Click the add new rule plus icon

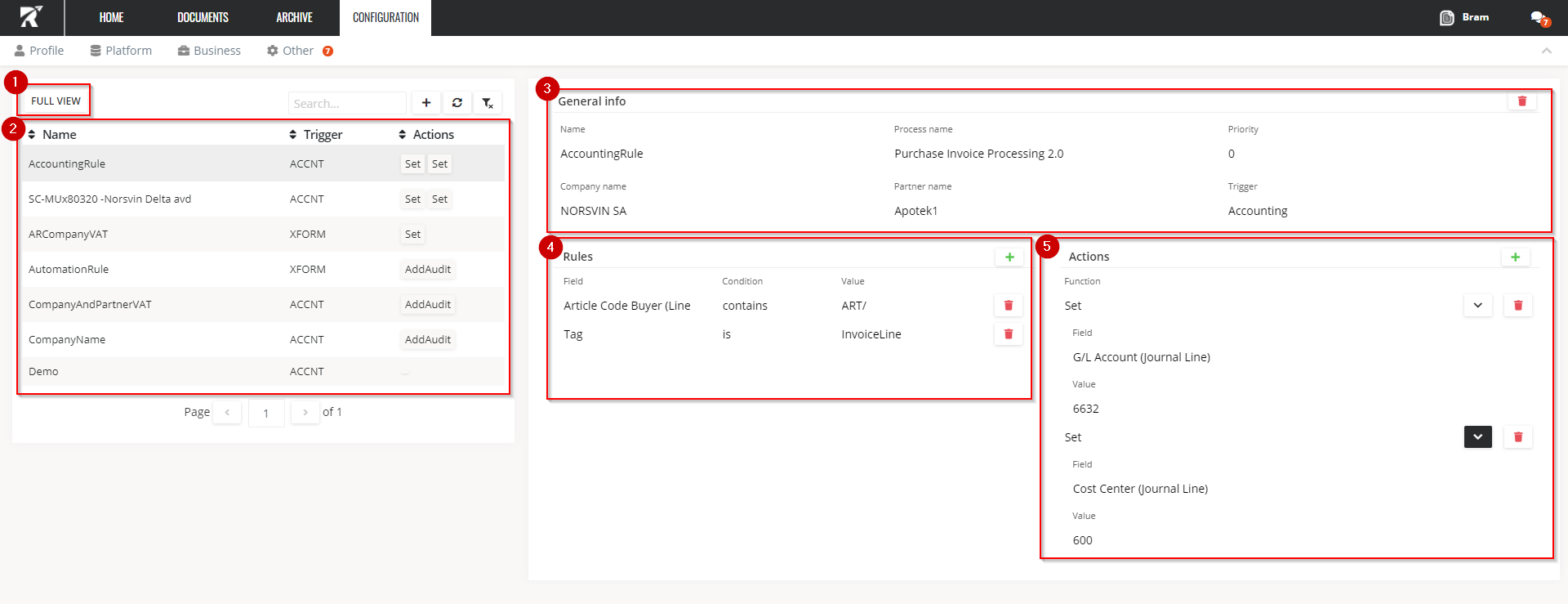(425, 103)
